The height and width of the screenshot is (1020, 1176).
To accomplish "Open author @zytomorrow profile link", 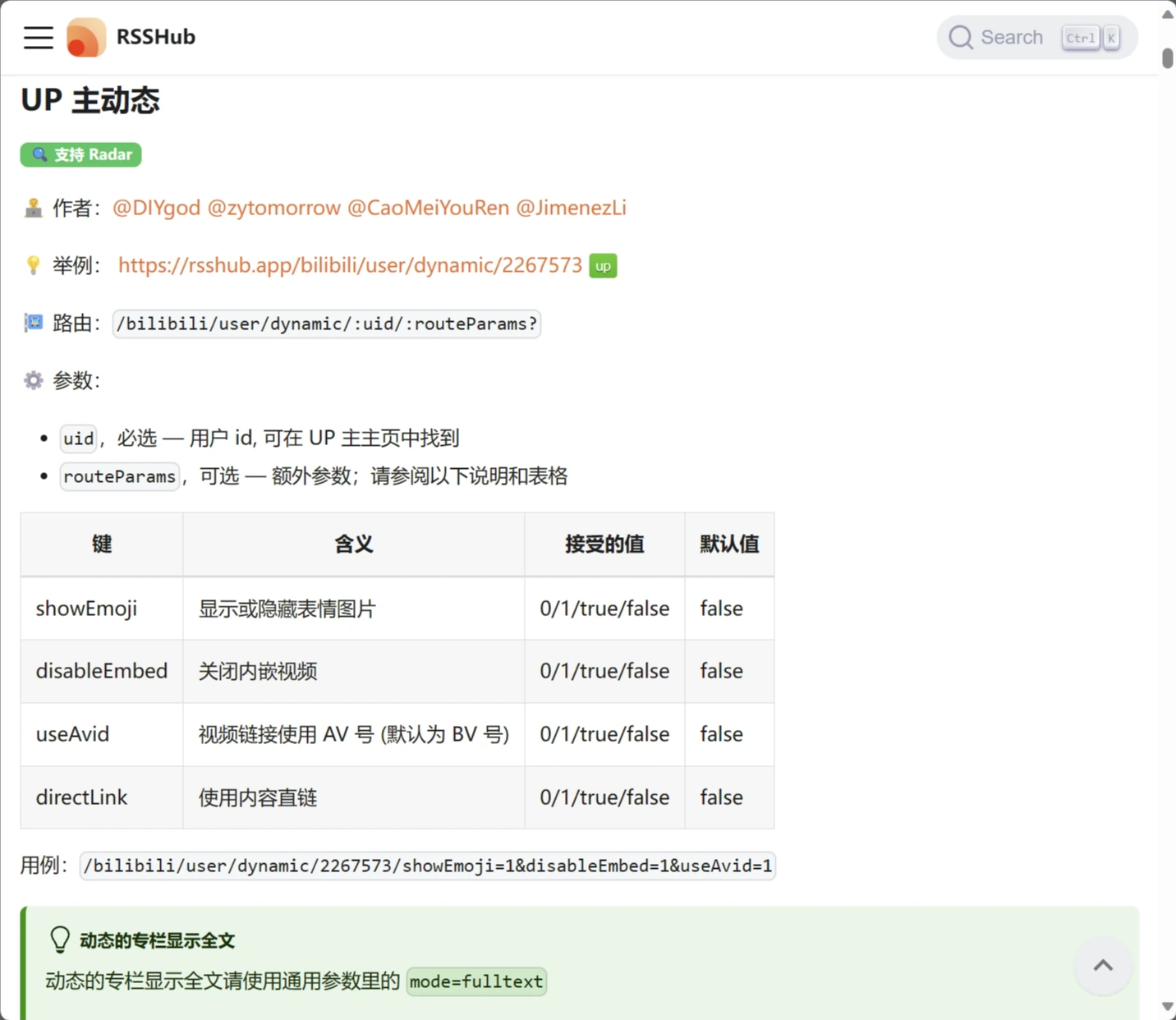I will pos(273,208).
